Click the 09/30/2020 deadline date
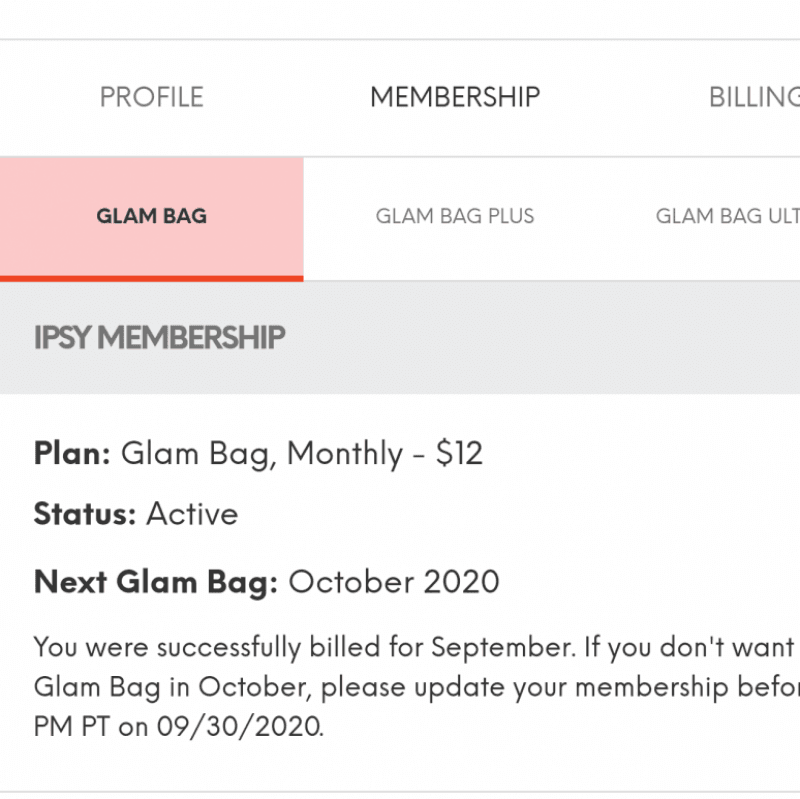This screenshot has width=800, height=799. [x=240, y=726]
